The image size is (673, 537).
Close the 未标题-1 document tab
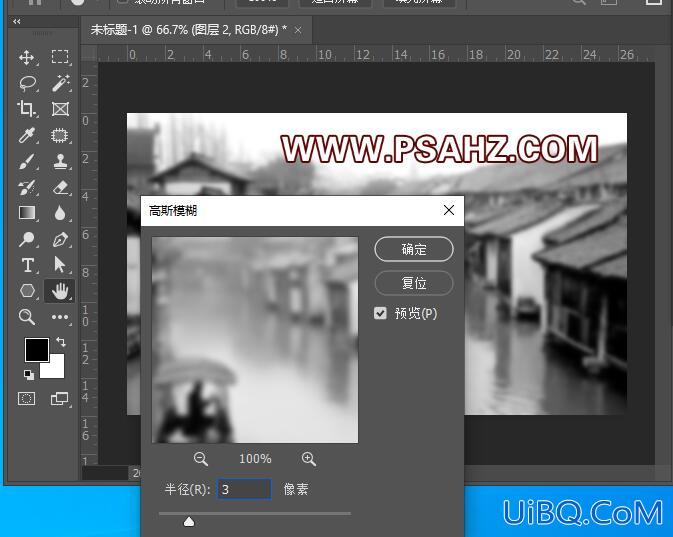click(298, 30)
